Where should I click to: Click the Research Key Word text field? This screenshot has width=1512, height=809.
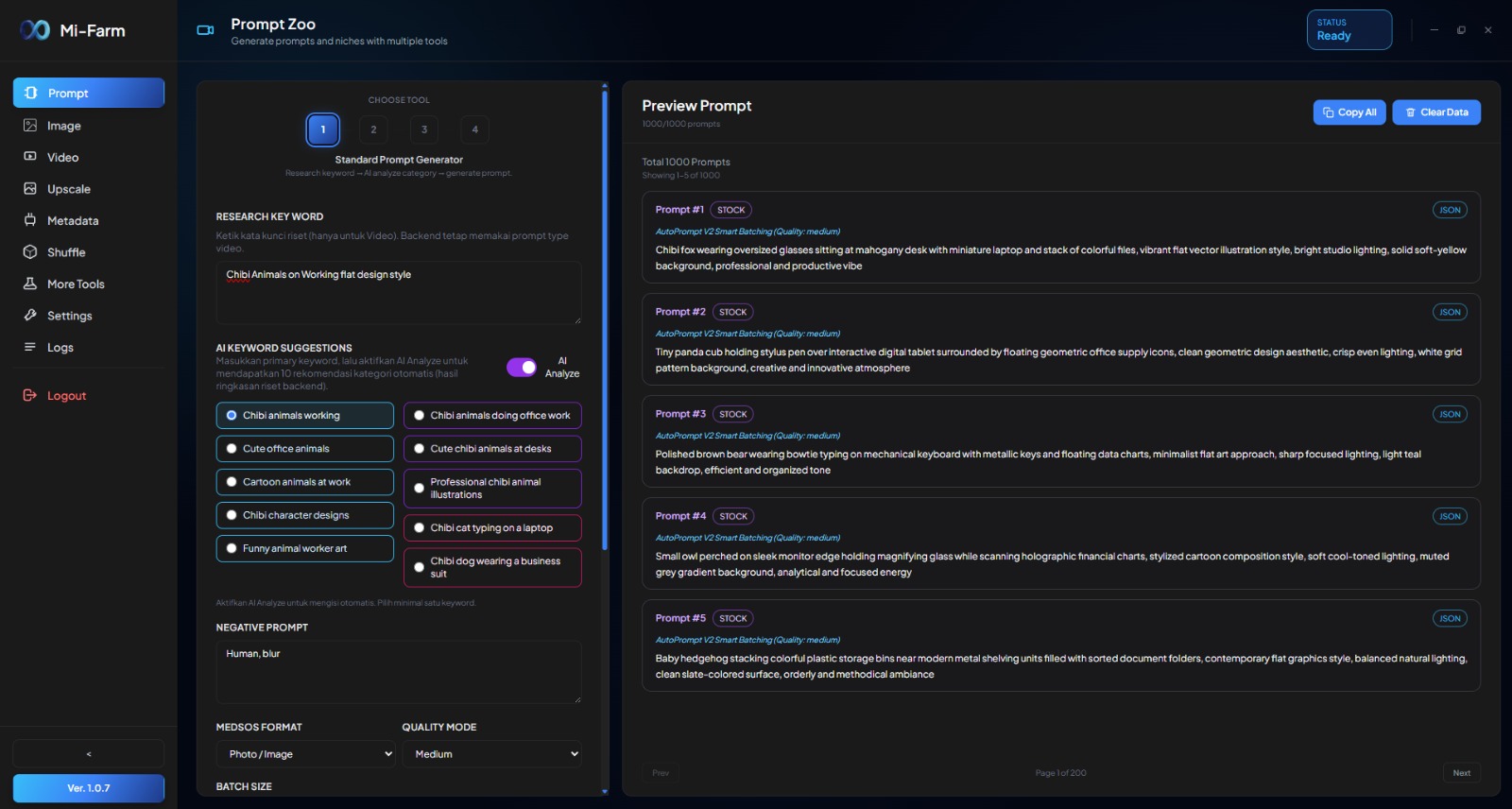(399, 293)
